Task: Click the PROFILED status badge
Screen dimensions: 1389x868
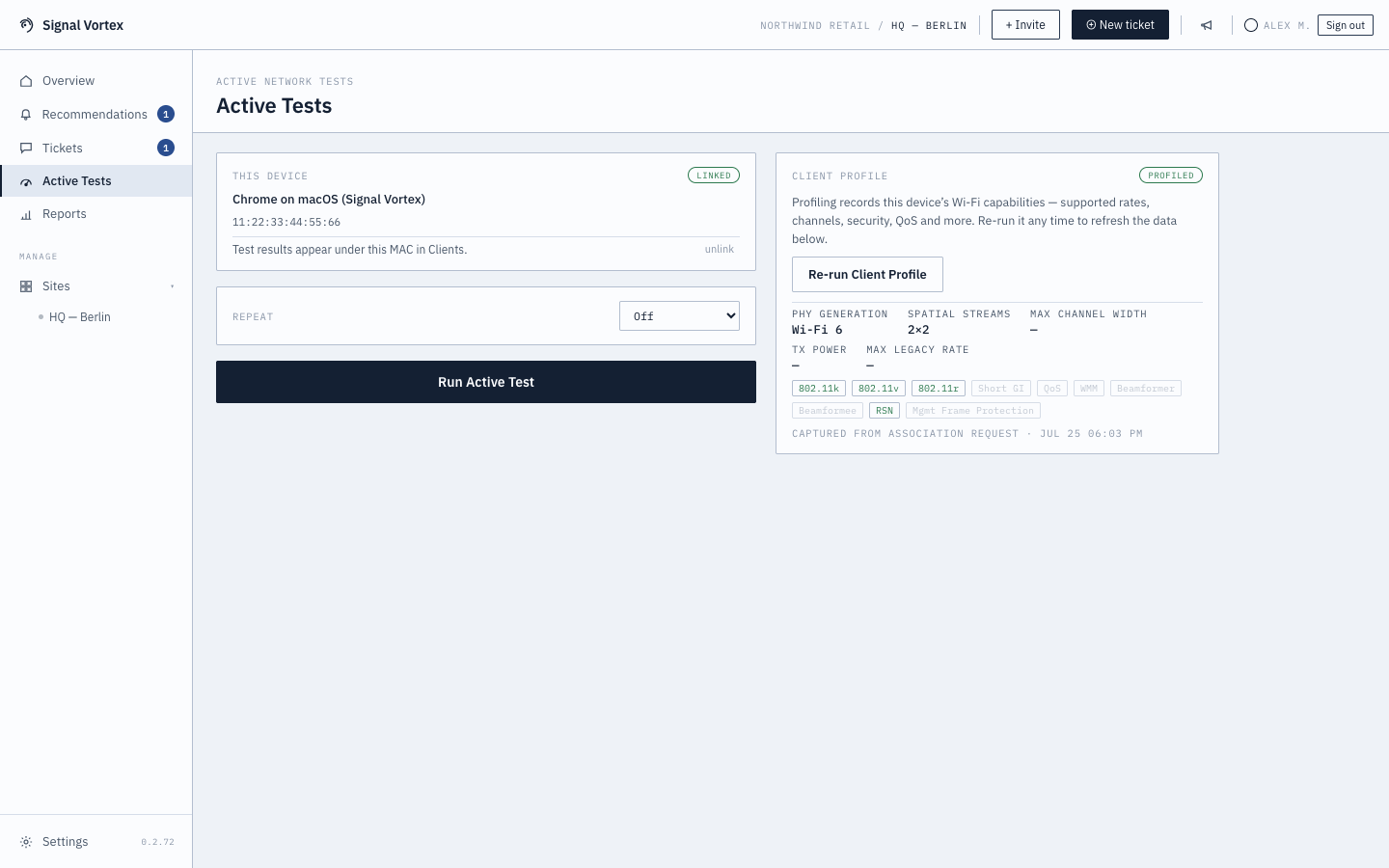Action: pyautogui.click(x=1171, y=176)
